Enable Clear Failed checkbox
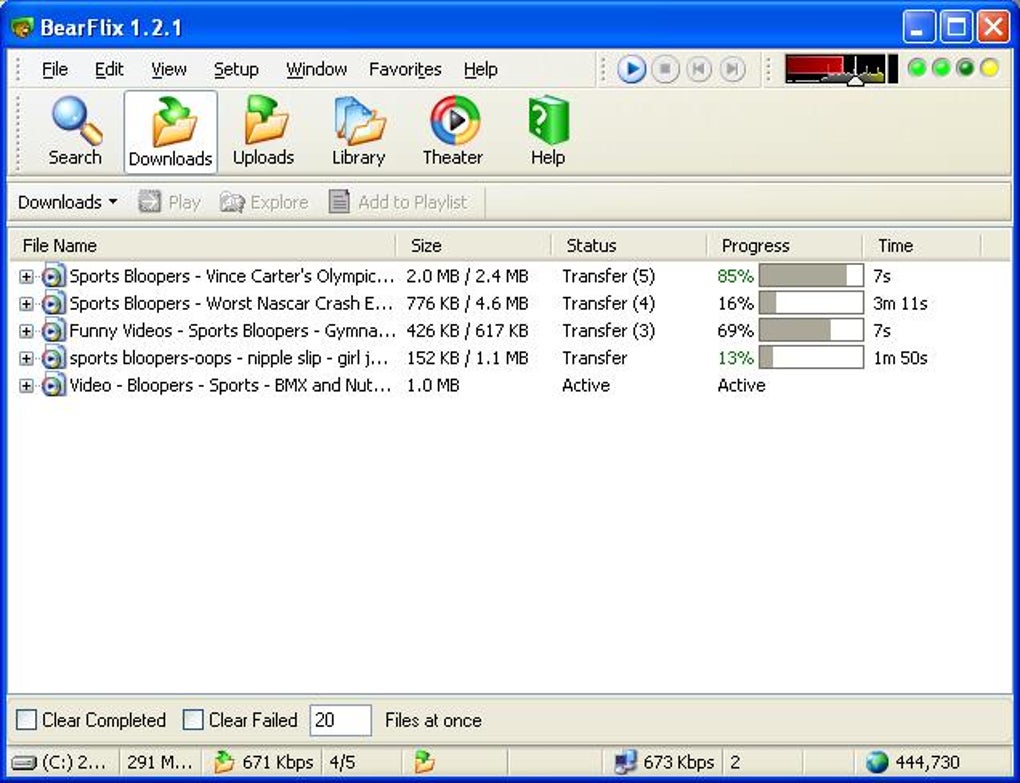Screen dimensions: 1020x783 point(193,720)
